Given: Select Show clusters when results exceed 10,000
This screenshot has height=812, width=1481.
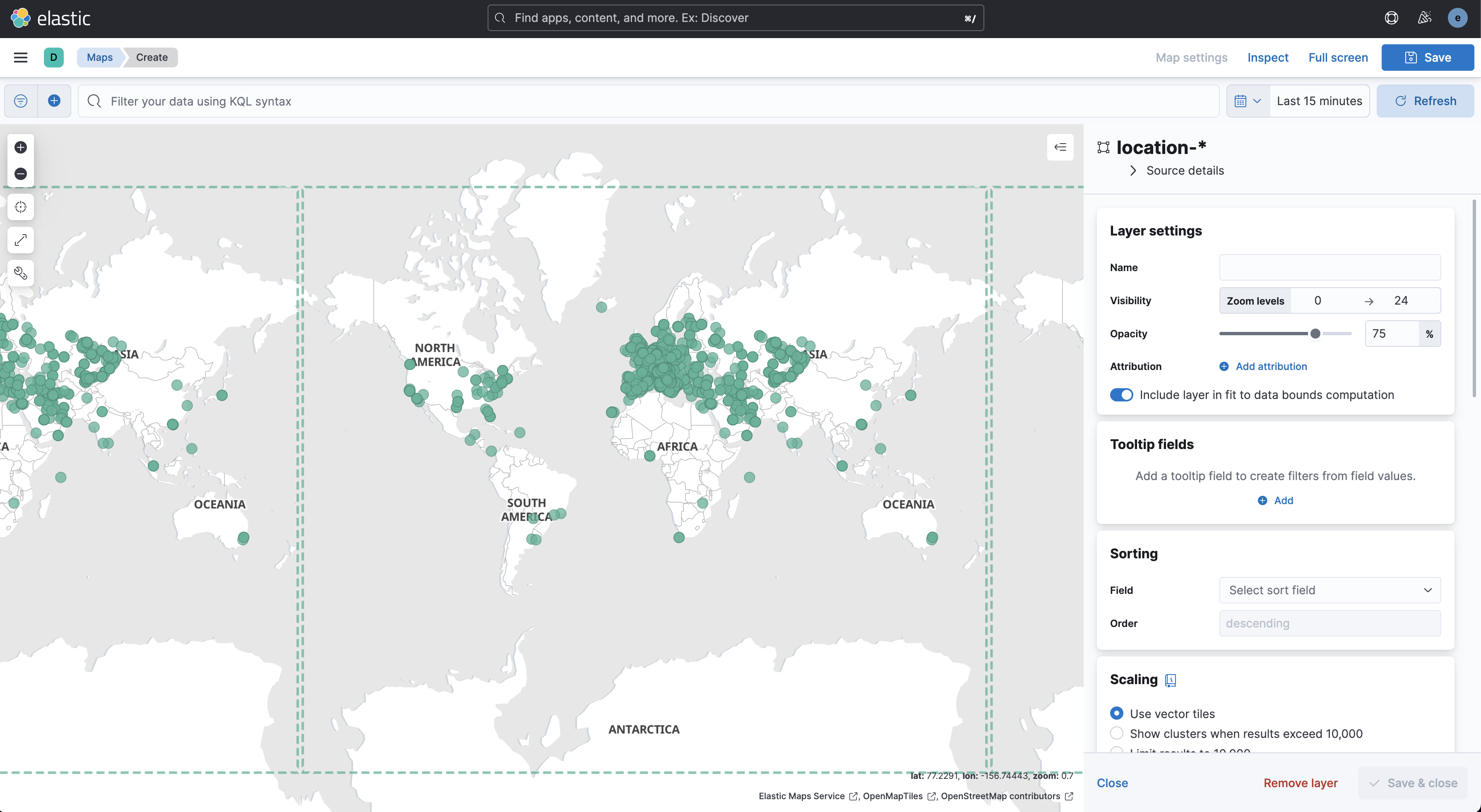Looking at the screenshot, I should coord(1116,733).
